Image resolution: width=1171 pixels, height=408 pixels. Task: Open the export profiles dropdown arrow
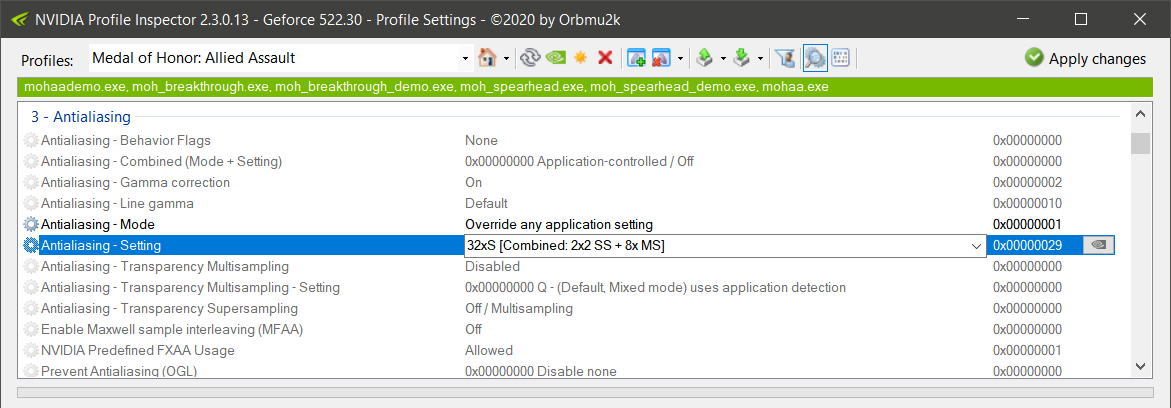pos(723,58)
